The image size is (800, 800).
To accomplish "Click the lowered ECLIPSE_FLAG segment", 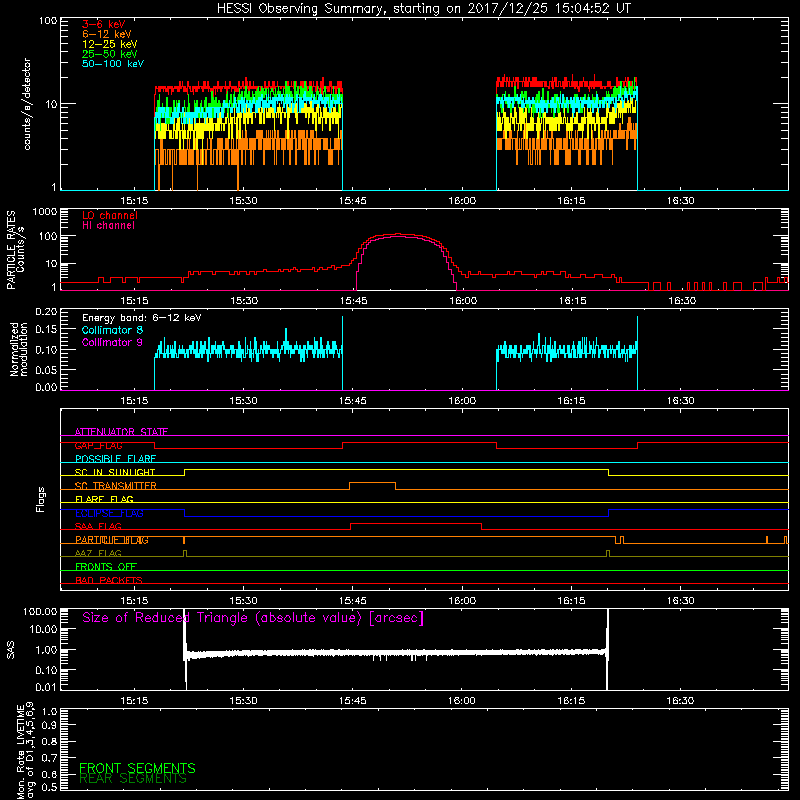I will click(396, 516).
